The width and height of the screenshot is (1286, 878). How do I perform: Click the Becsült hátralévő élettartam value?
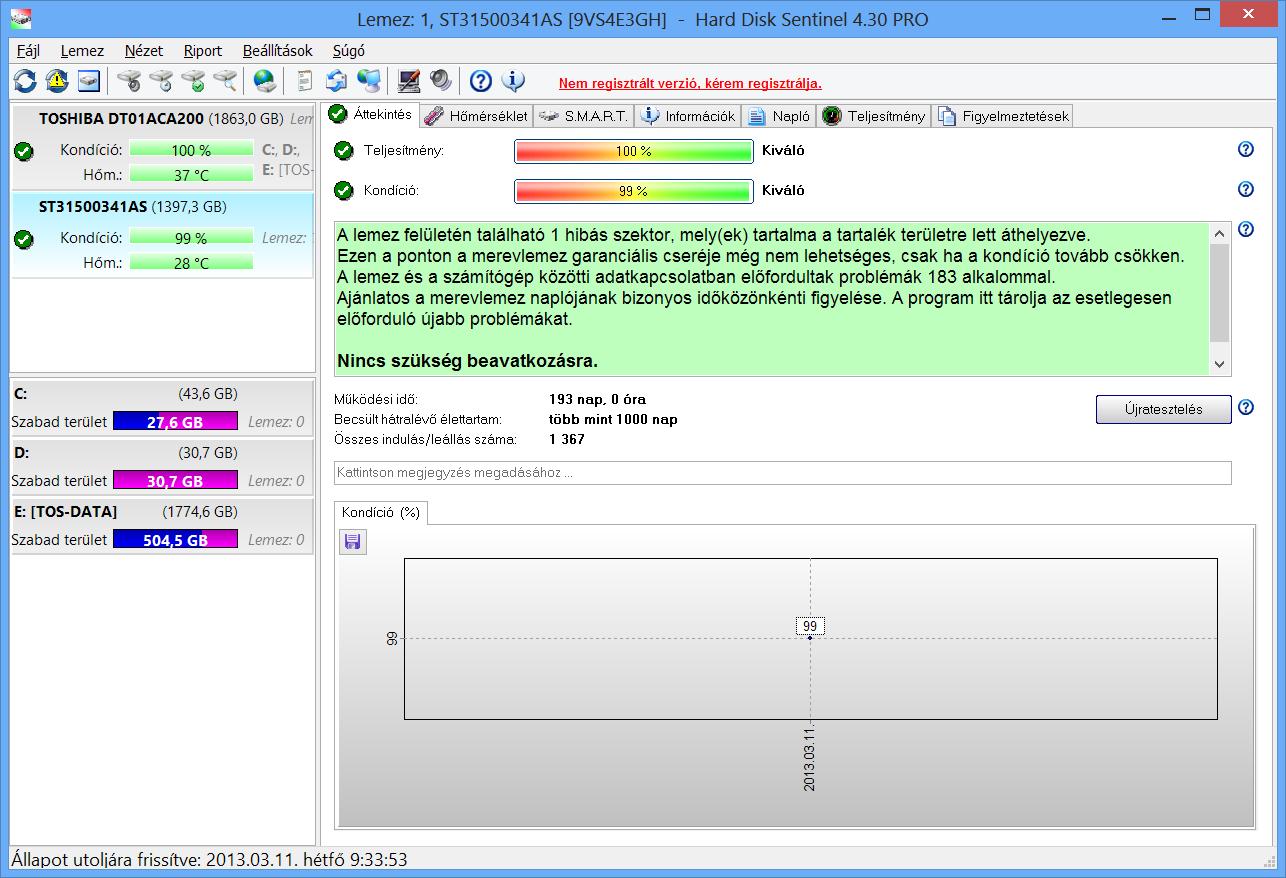pyautogui.click(x=613, y=419)
